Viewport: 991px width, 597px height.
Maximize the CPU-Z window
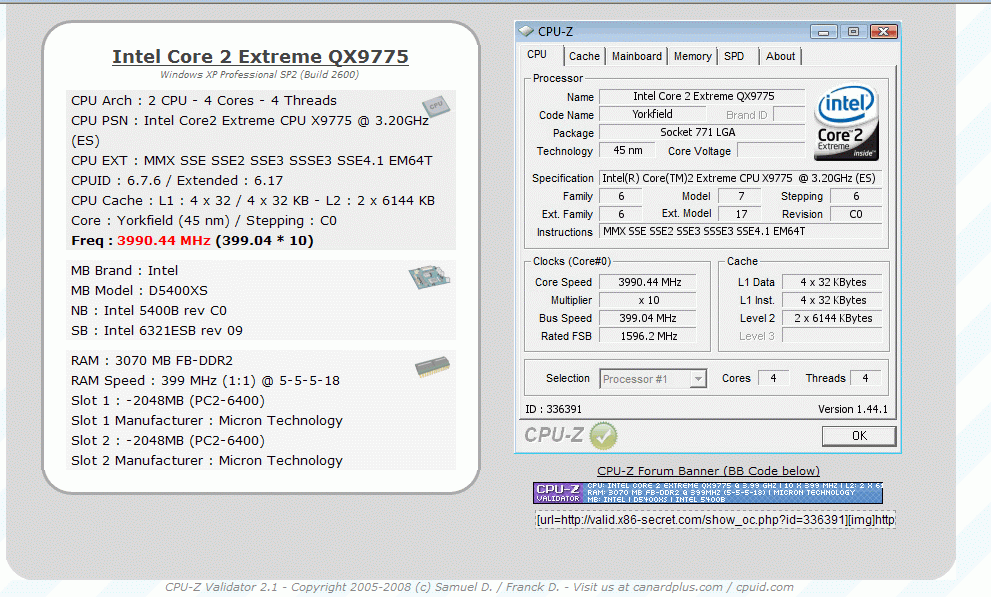tap(853, 32)
